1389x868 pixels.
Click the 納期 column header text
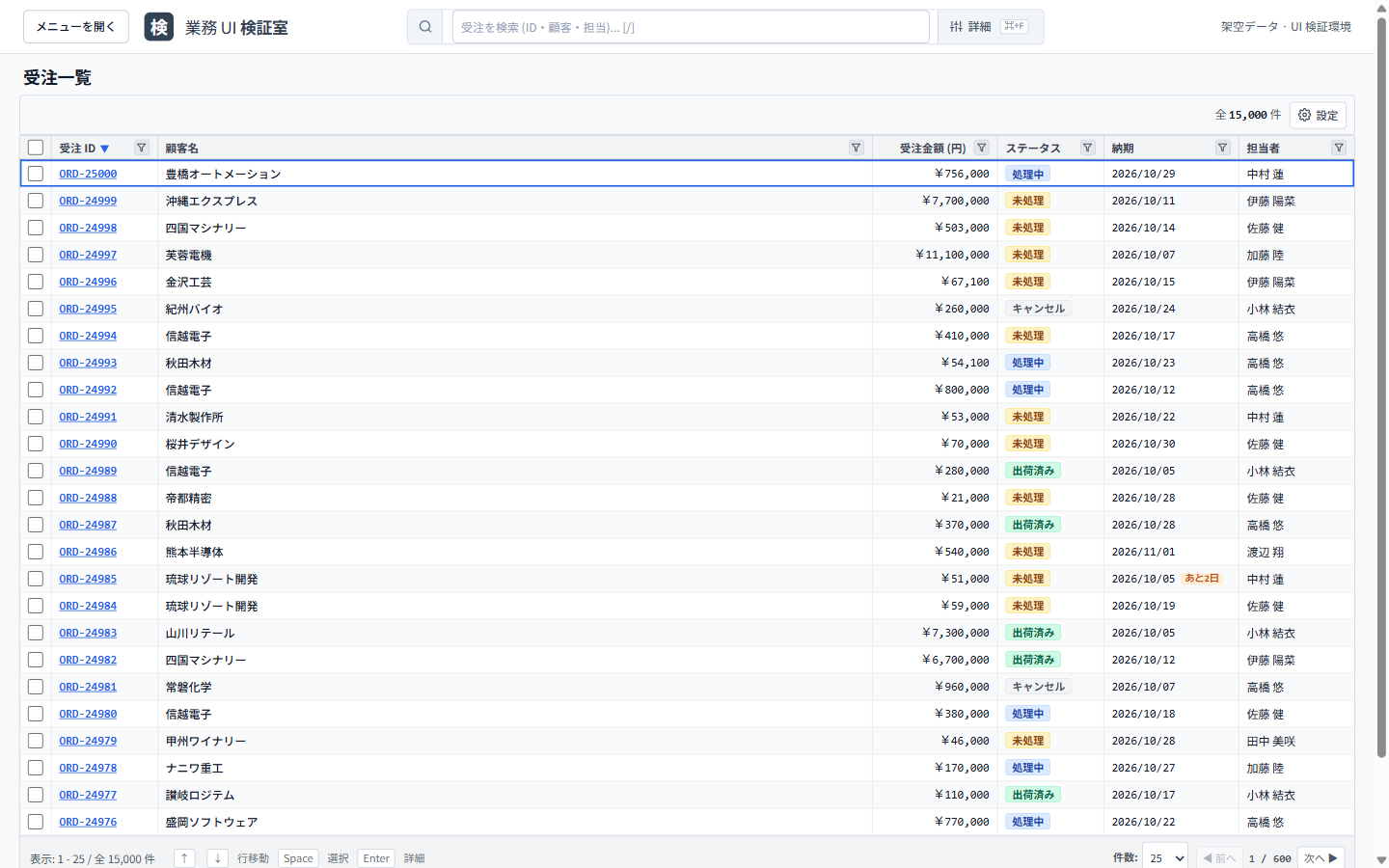(1123, 149)
